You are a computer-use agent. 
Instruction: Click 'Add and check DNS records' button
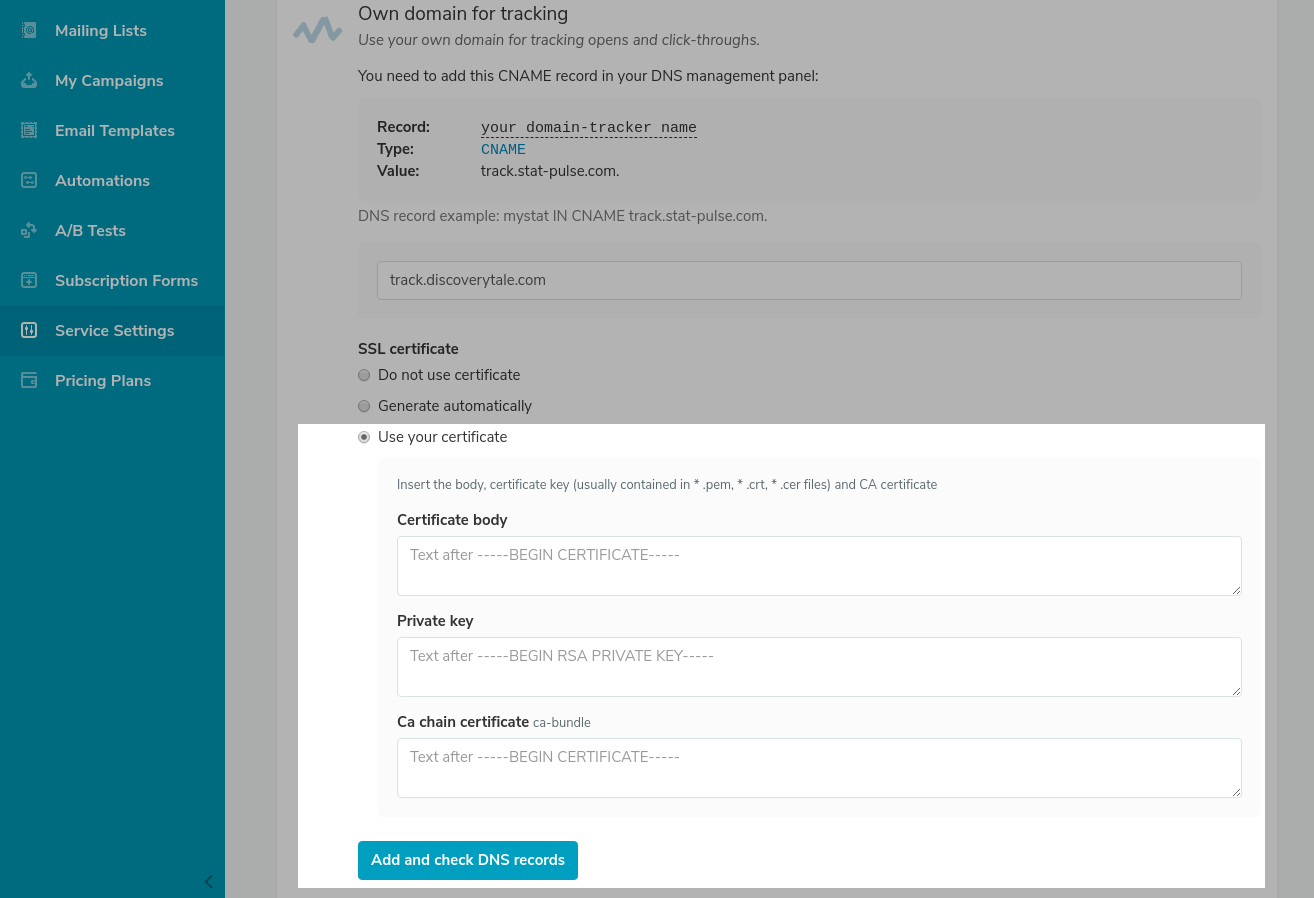pos(468,860)
